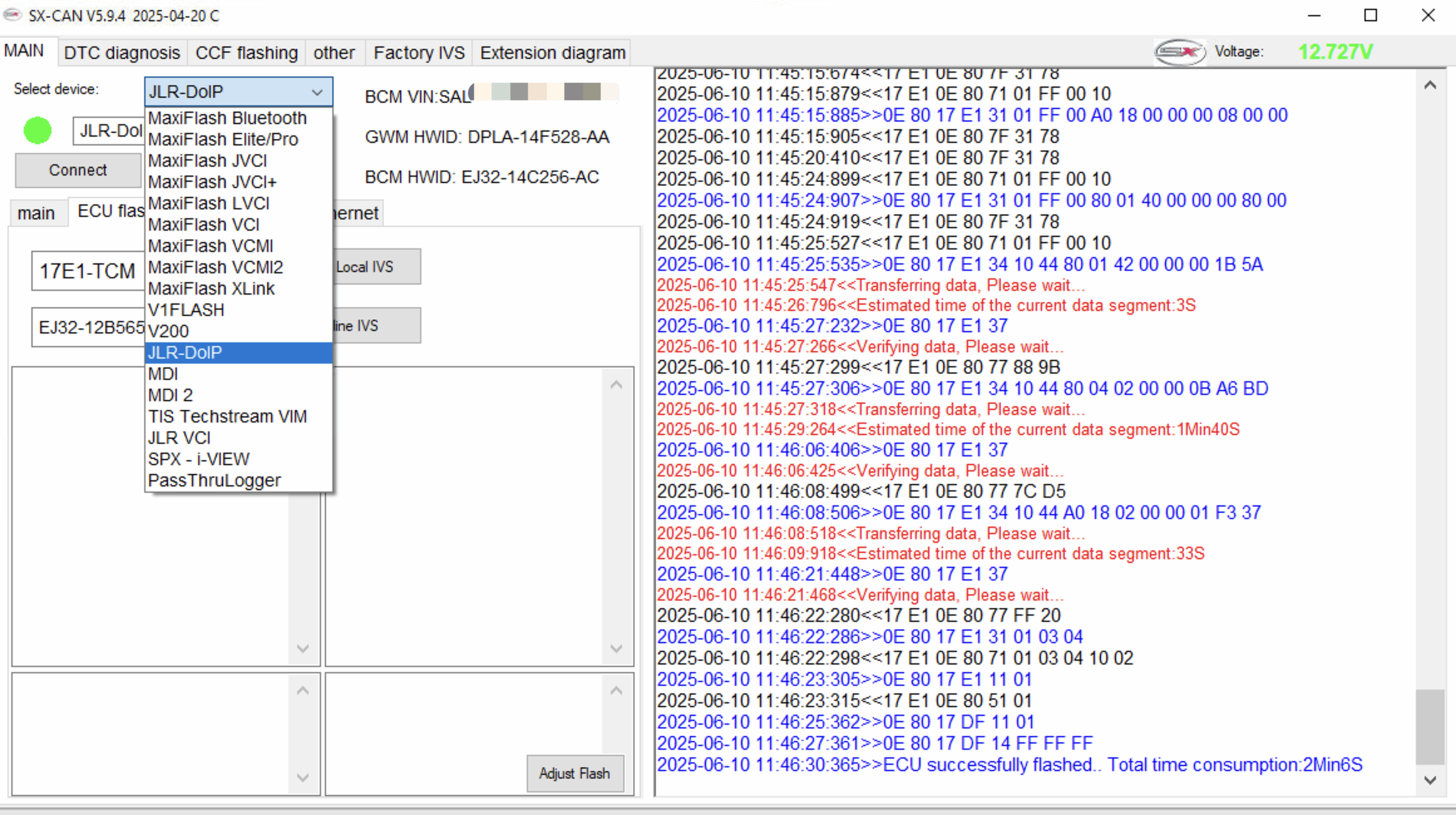The height and width of the screenshot is (815, 1456).
Task: Select MaxiFlash VCMI device option
Action: click(x=238, y=246)
